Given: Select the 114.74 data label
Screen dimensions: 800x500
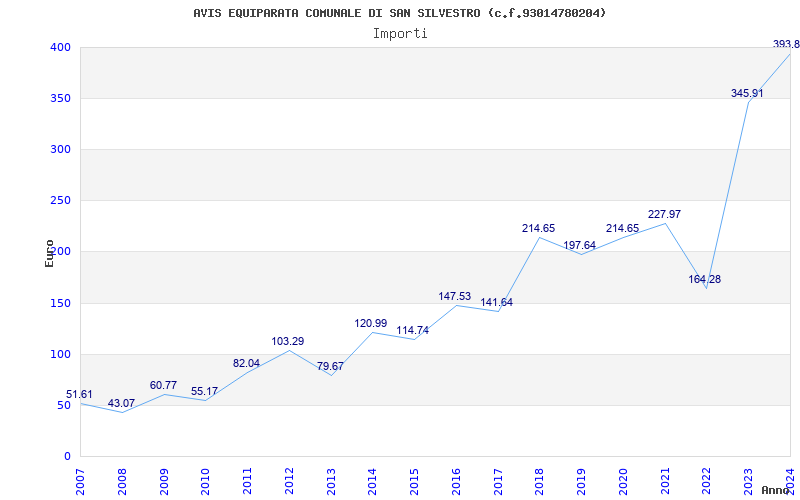Looking at the screenshot, I should (x=413, y=330).
